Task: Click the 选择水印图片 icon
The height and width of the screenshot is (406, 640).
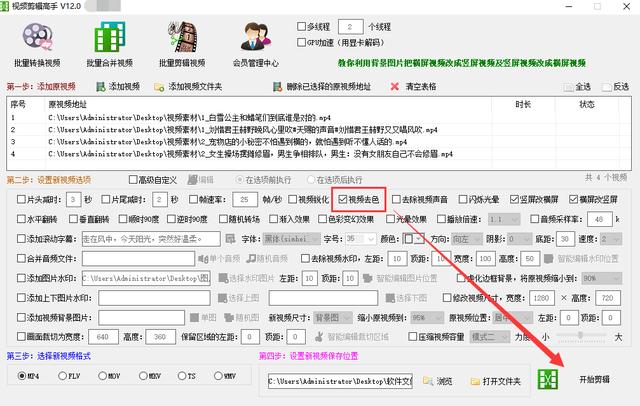Action: point(223,278)
